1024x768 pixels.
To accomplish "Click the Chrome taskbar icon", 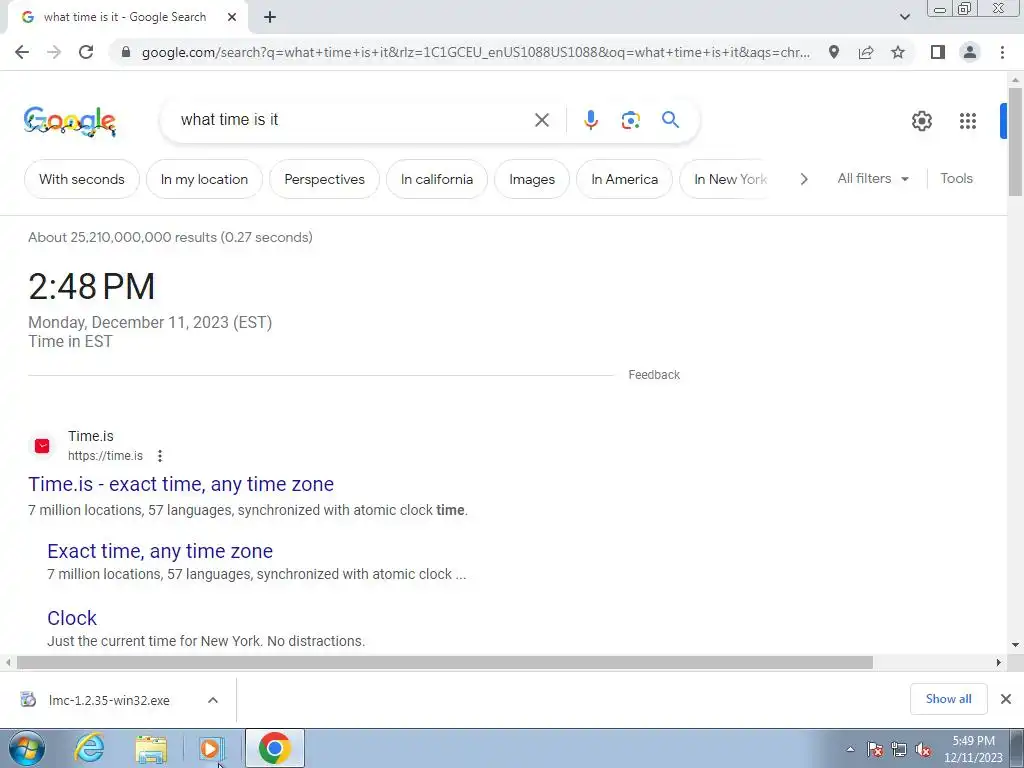I will (274, 748).
